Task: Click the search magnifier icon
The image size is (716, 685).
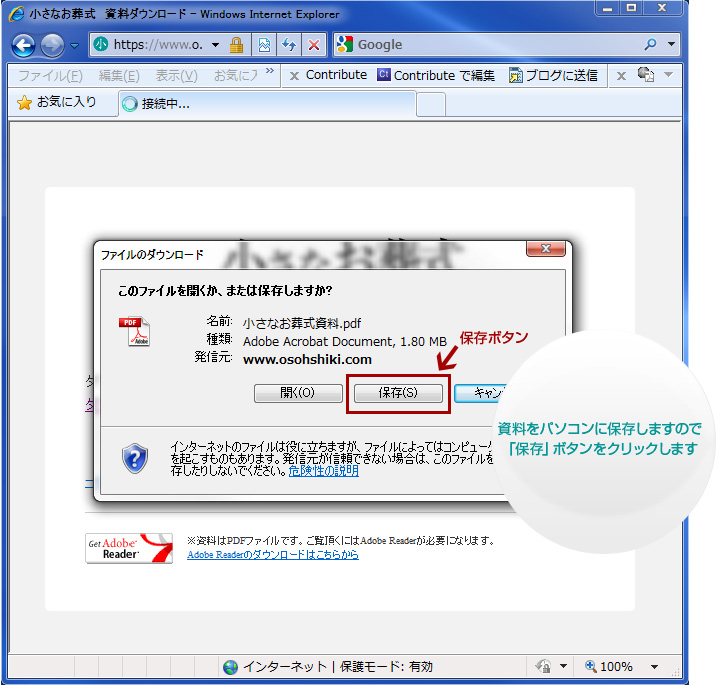Action: click(x=650, y=44)
